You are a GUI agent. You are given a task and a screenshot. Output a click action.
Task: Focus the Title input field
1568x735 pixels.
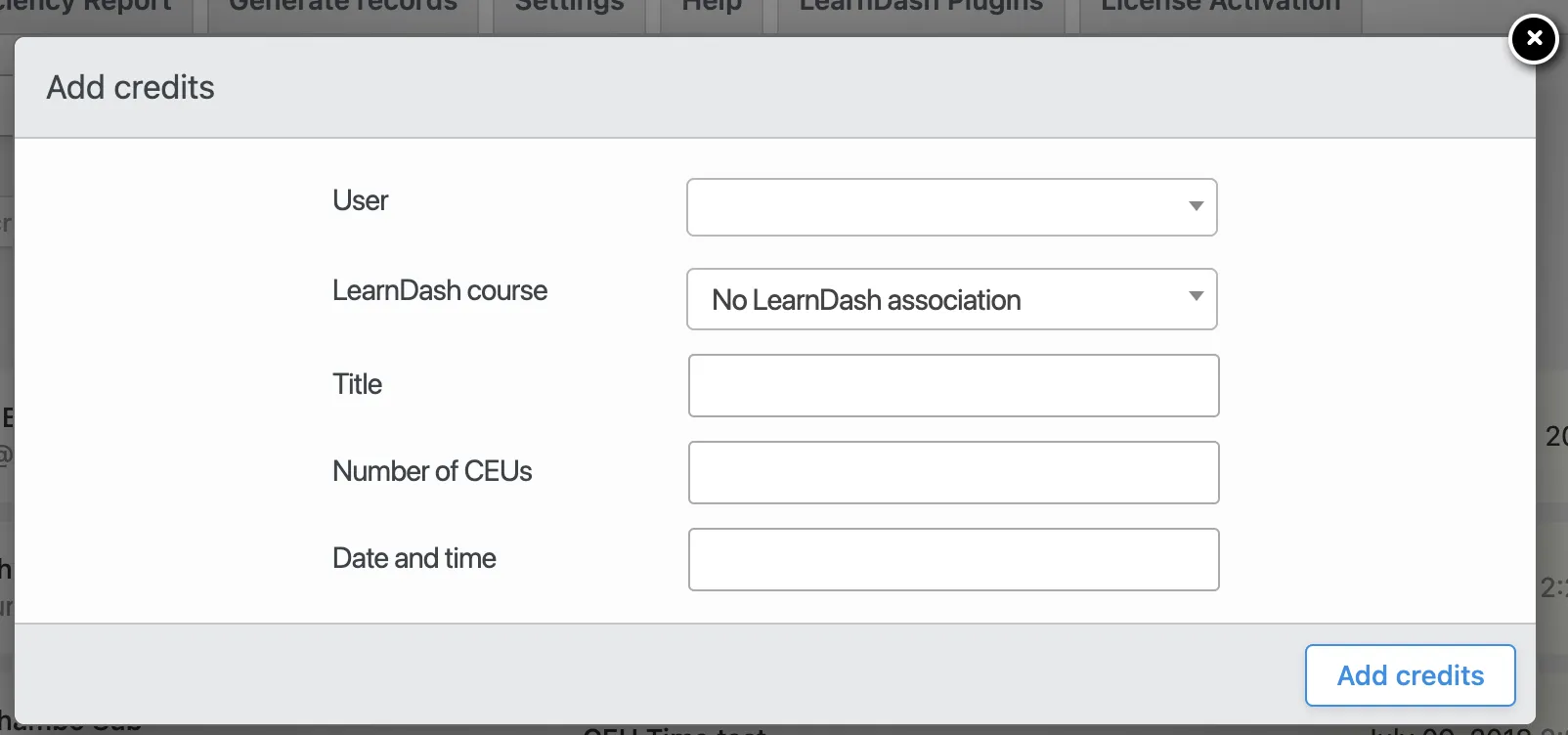click(x=954, y=386)
